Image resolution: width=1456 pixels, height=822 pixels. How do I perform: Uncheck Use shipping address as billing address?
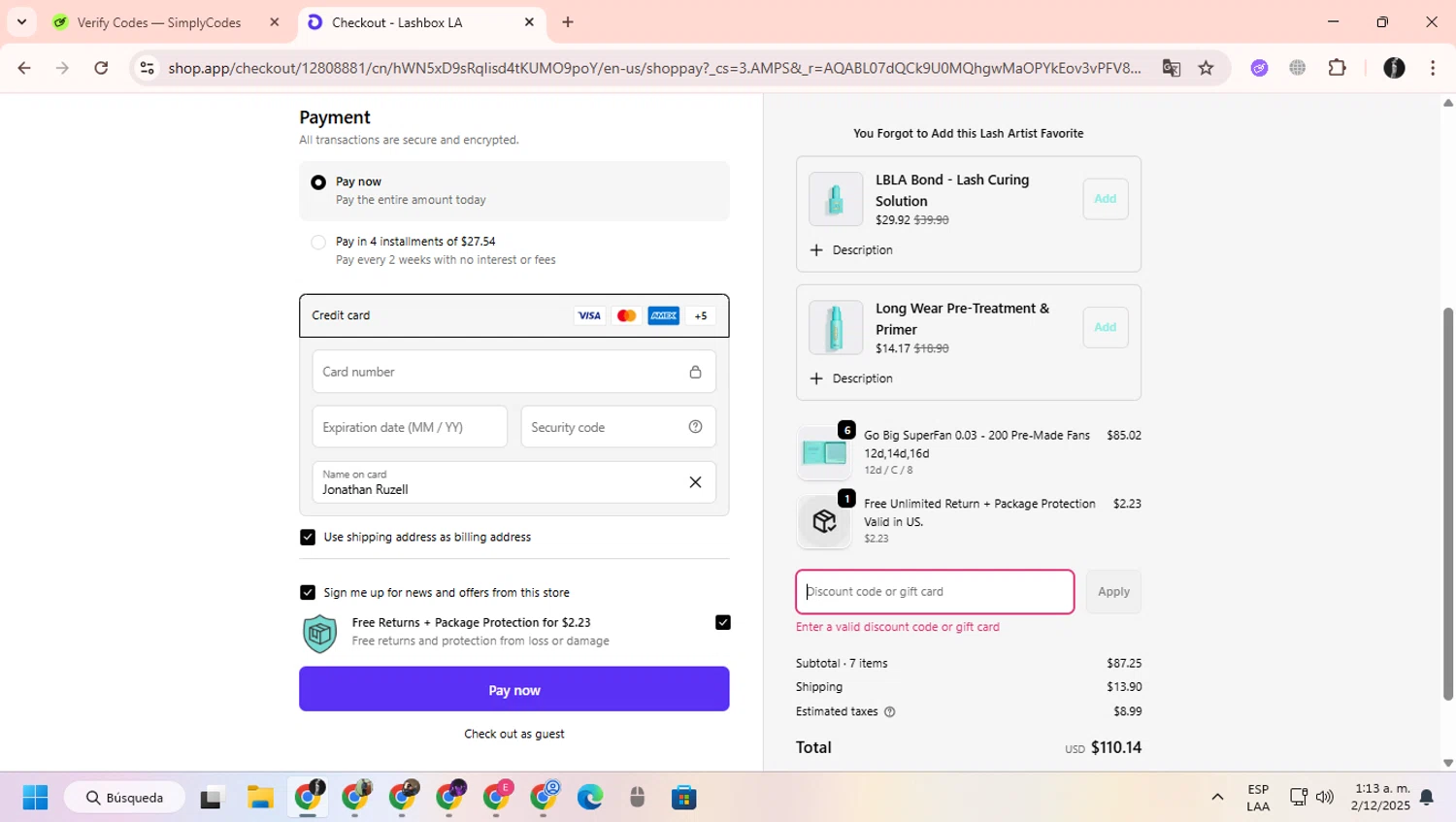pyautogui.click(x=308, y=538)
